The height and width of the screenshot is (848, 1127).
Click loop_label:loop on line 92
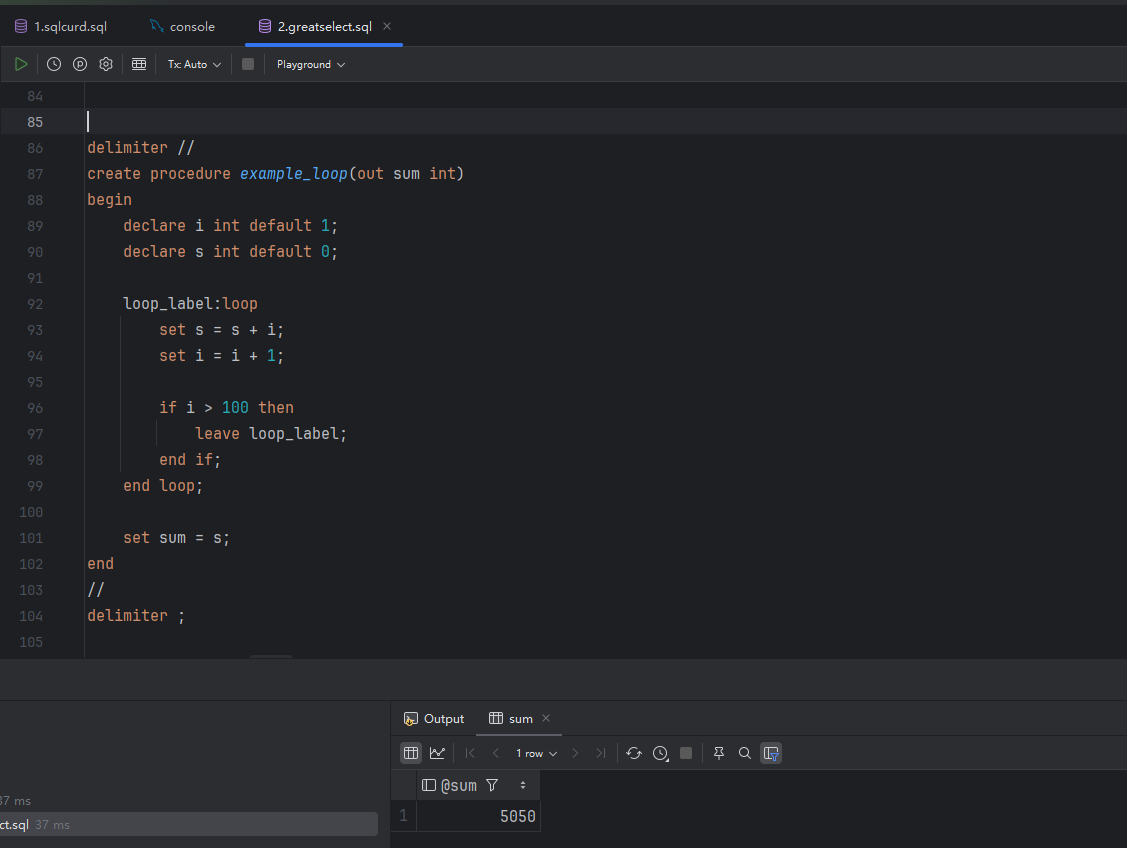190,304
